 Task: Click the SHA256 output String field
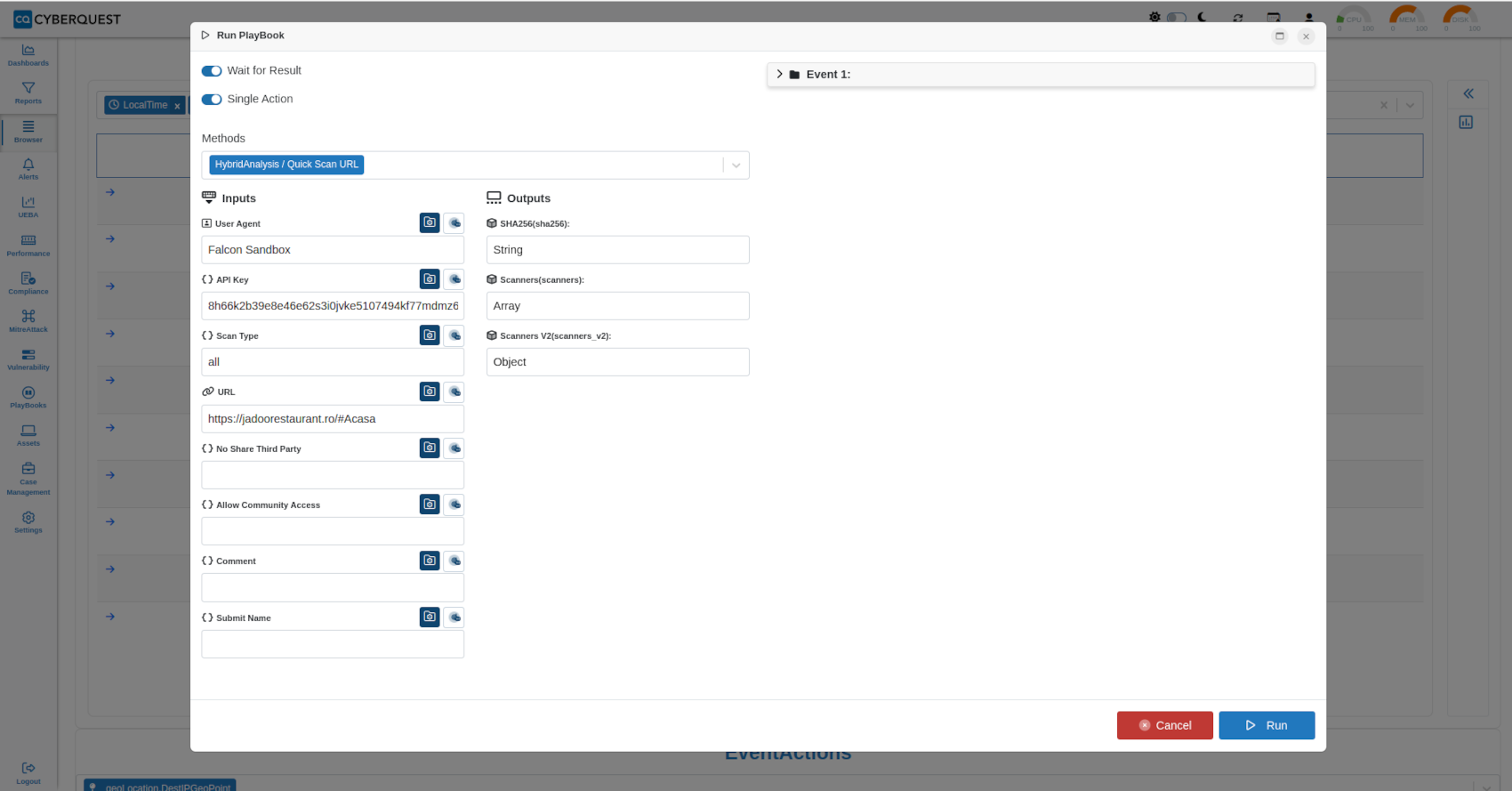point(618,250)
